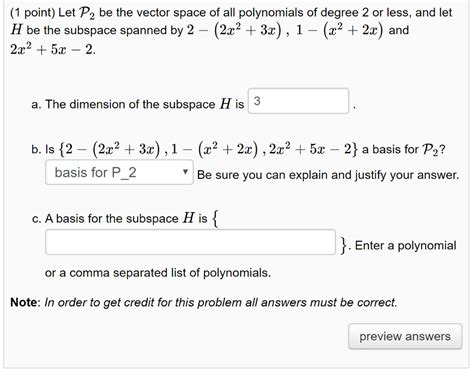Click the 'a. The dimension of the subspace' label
474x376 pixels.
(123, 104)
